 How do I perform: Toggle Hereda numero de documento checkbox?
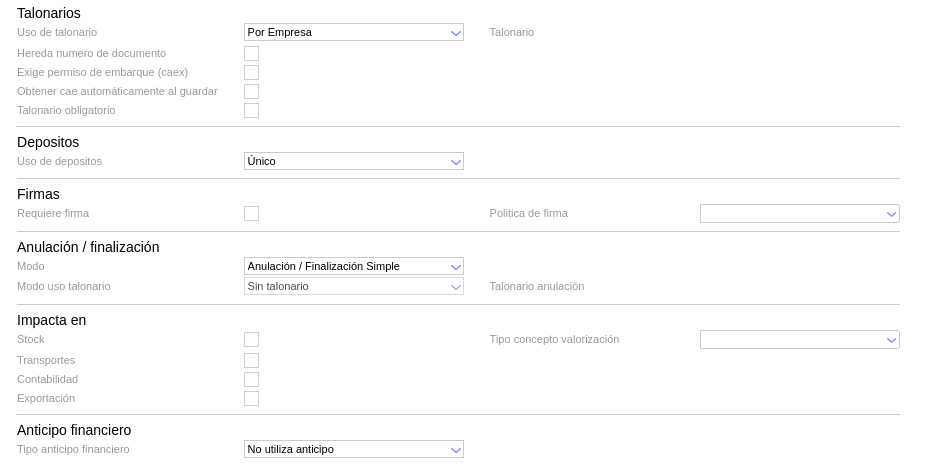251,53
